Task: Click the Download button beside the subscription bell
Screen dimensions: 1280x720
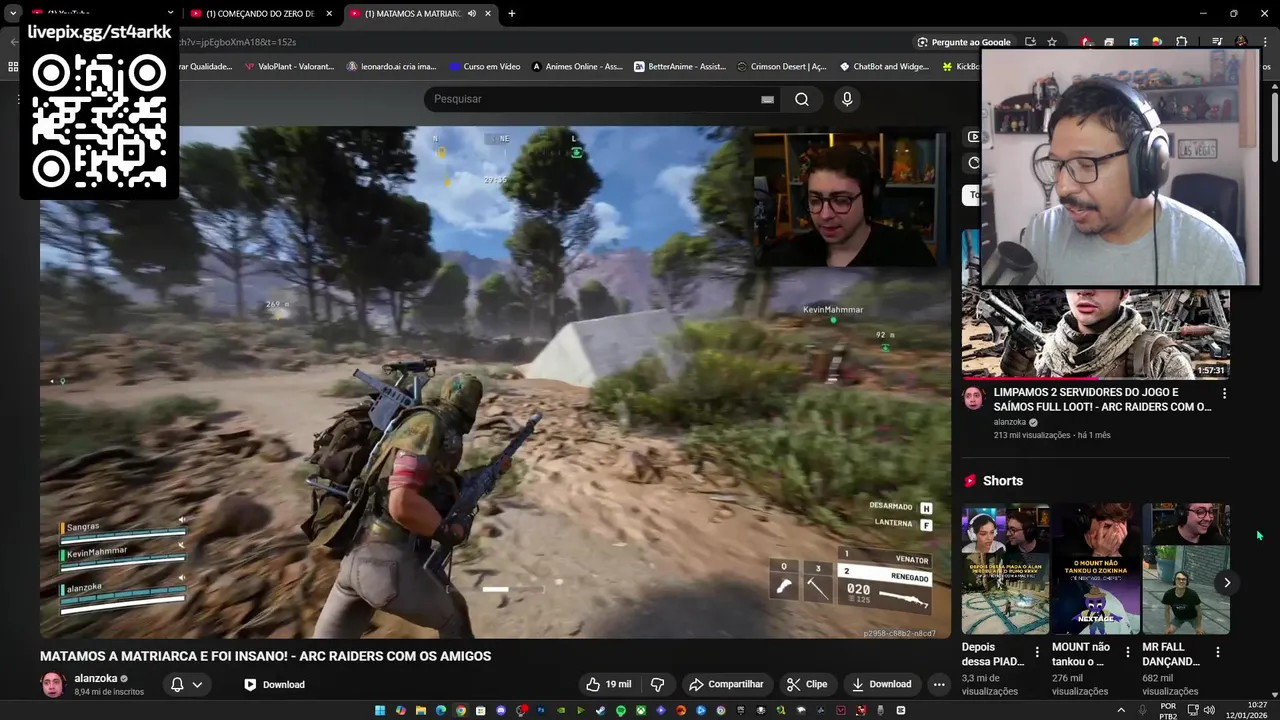Action: pos(274,685)
